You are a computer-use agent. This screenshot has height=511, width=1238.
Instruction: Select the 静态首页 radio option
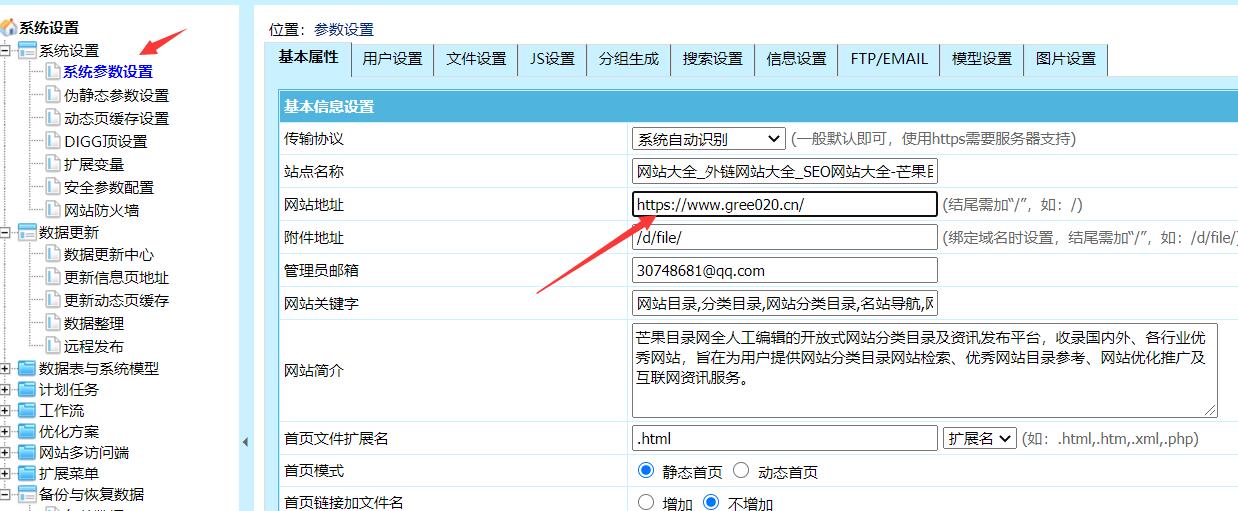pyautogui.click(x=646, y=471)
